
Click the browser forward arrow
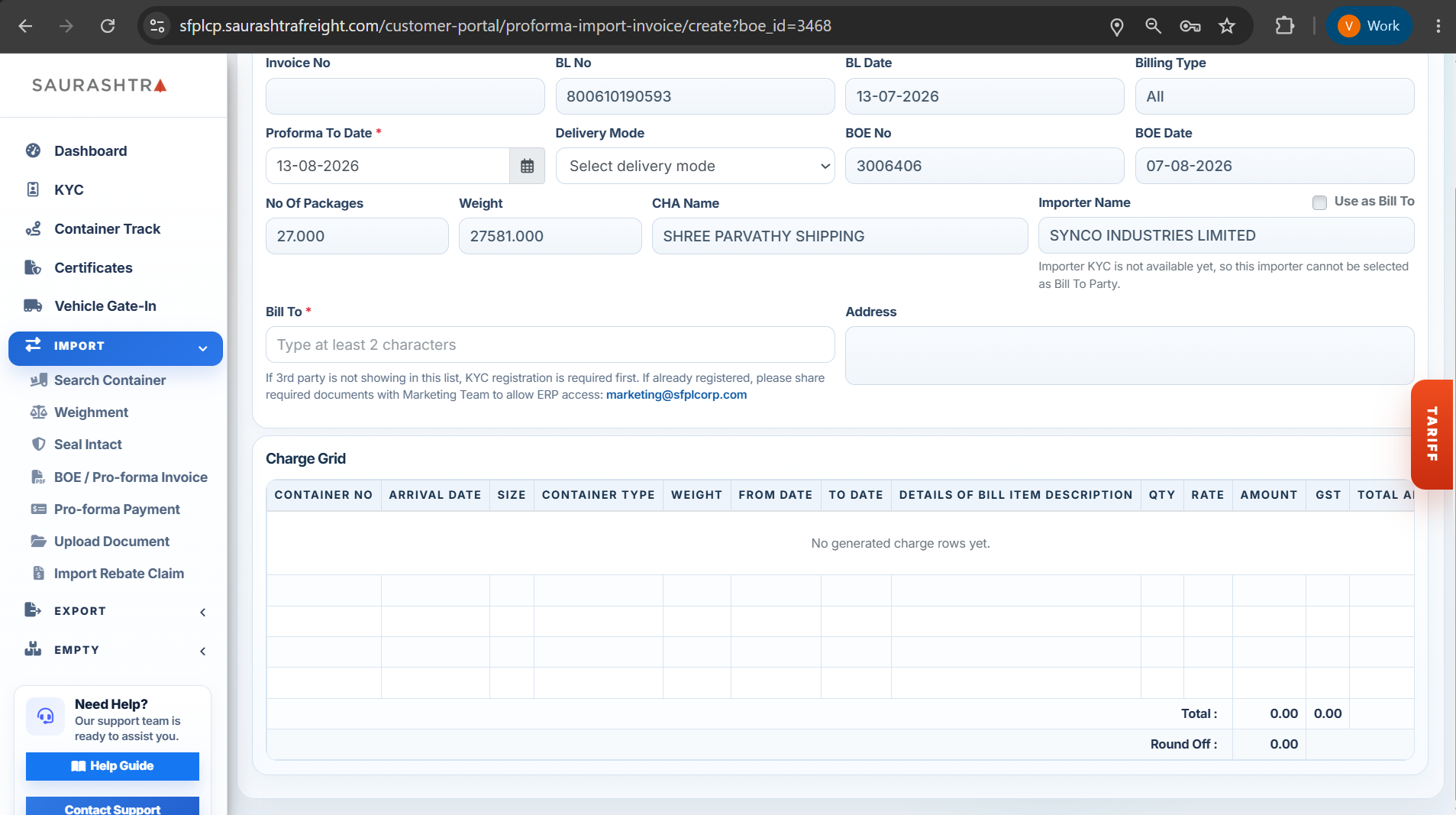(x=66, y=26)
